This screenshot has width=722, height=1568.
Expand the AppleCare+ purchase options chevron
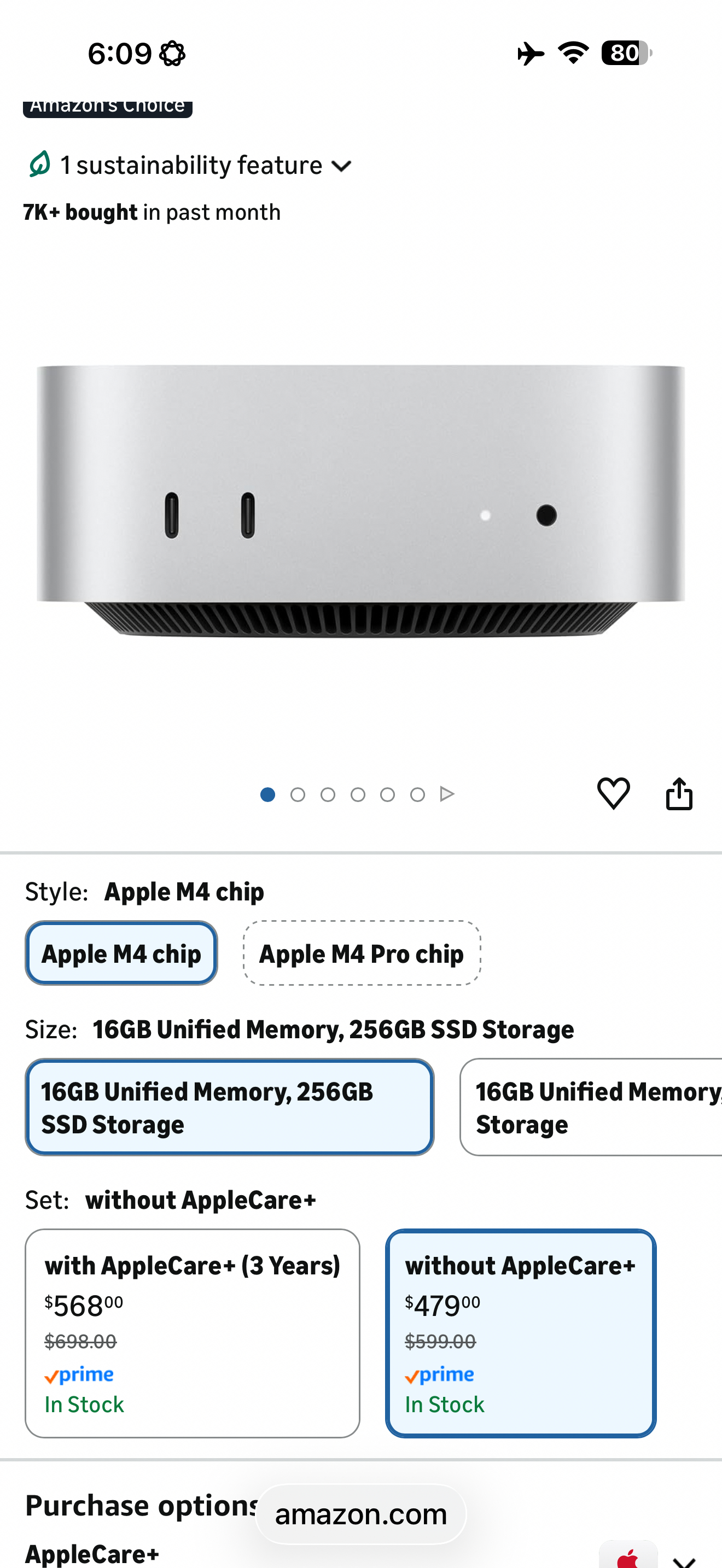pyautogui.click(x=684, y=1561)
